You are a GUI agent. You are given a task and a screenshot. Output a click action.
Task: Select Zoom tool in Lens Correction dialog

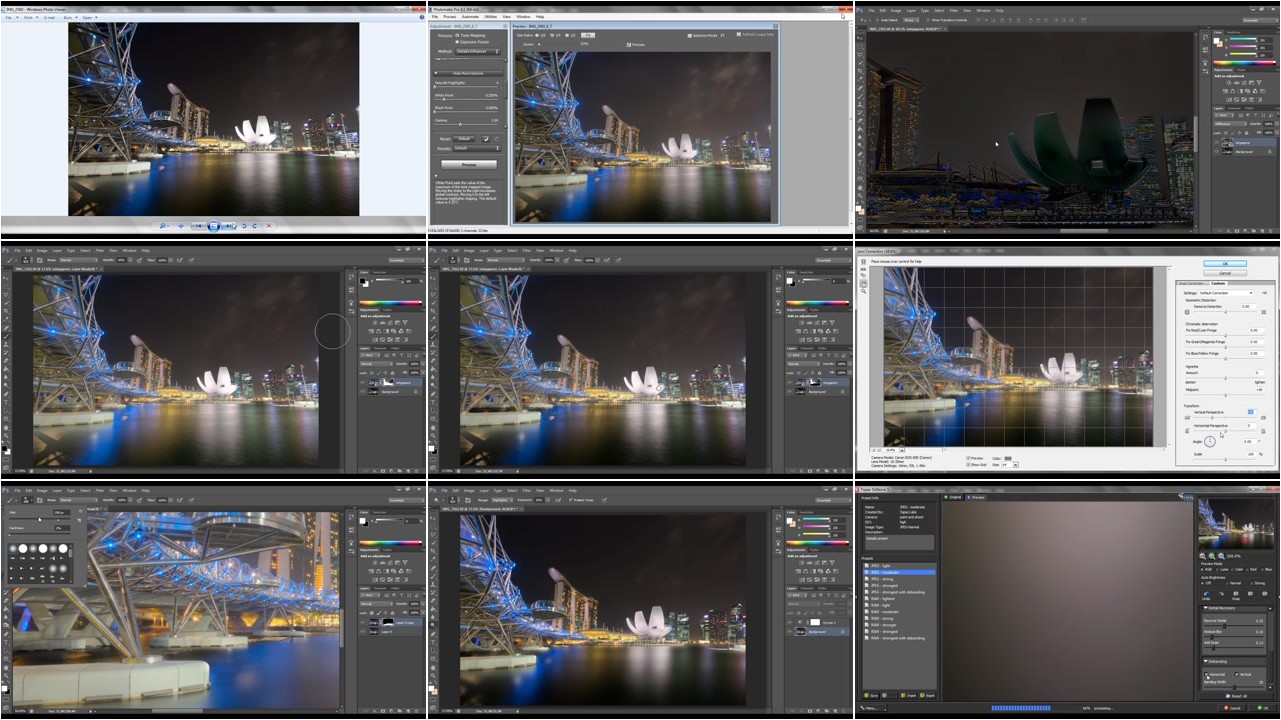pyautogui.click(x=863, y=291)
